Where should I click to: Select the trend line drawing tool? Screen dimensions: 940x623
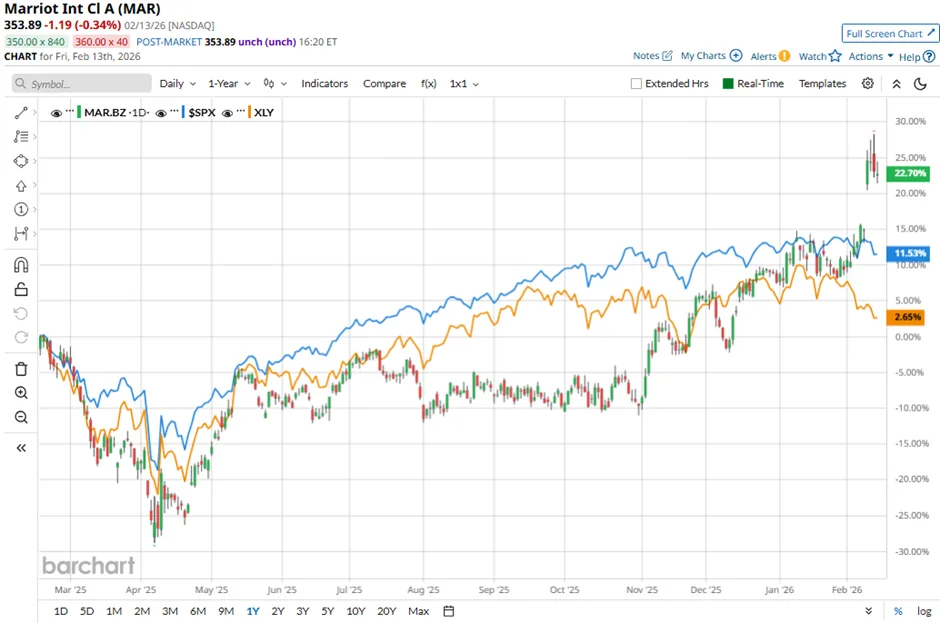click(x=21, y=112)
